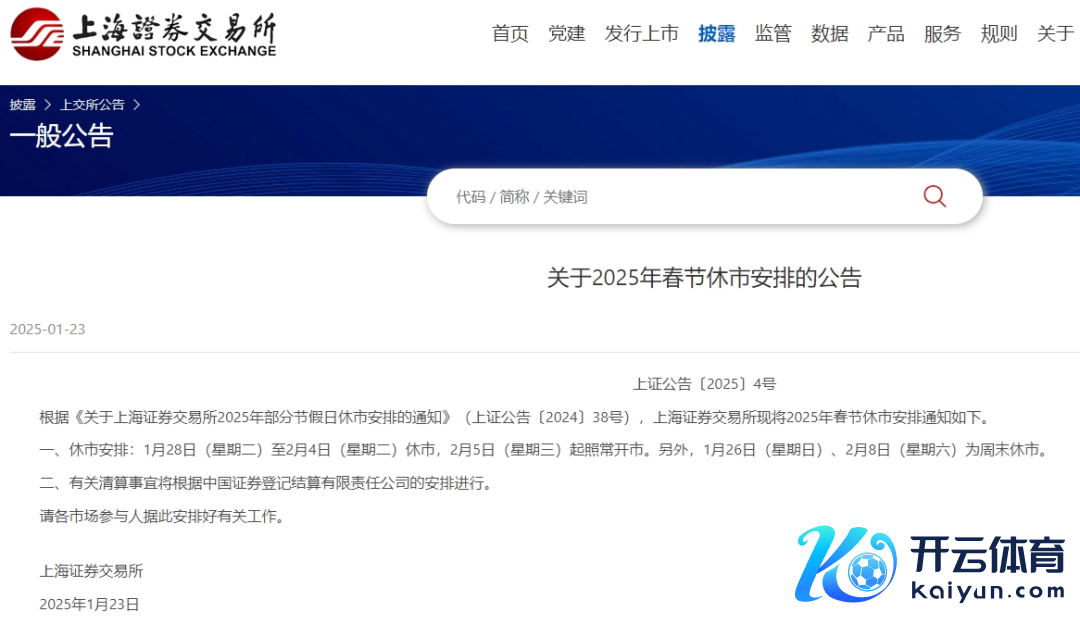The height and width of the screenshot is (624, 1080).
Task: Click the 代码/简称/关键词 search field
Action: (x=670, y=197)
